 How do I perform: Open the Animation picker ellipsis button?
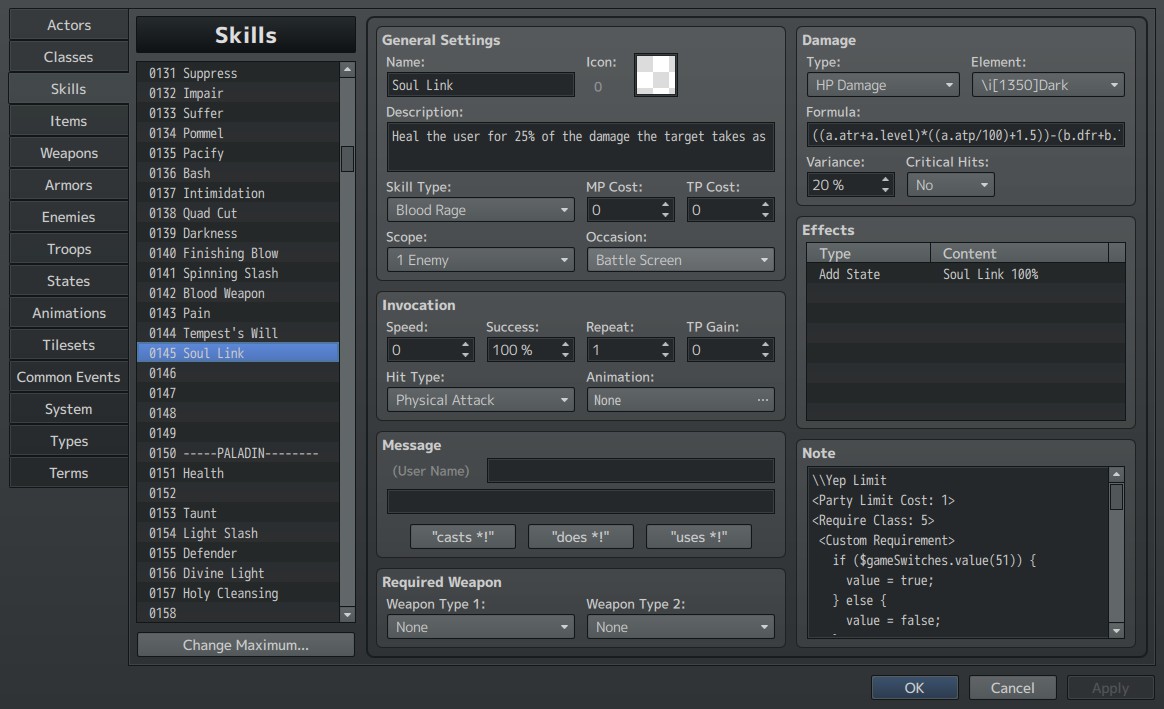pos(762,400)
